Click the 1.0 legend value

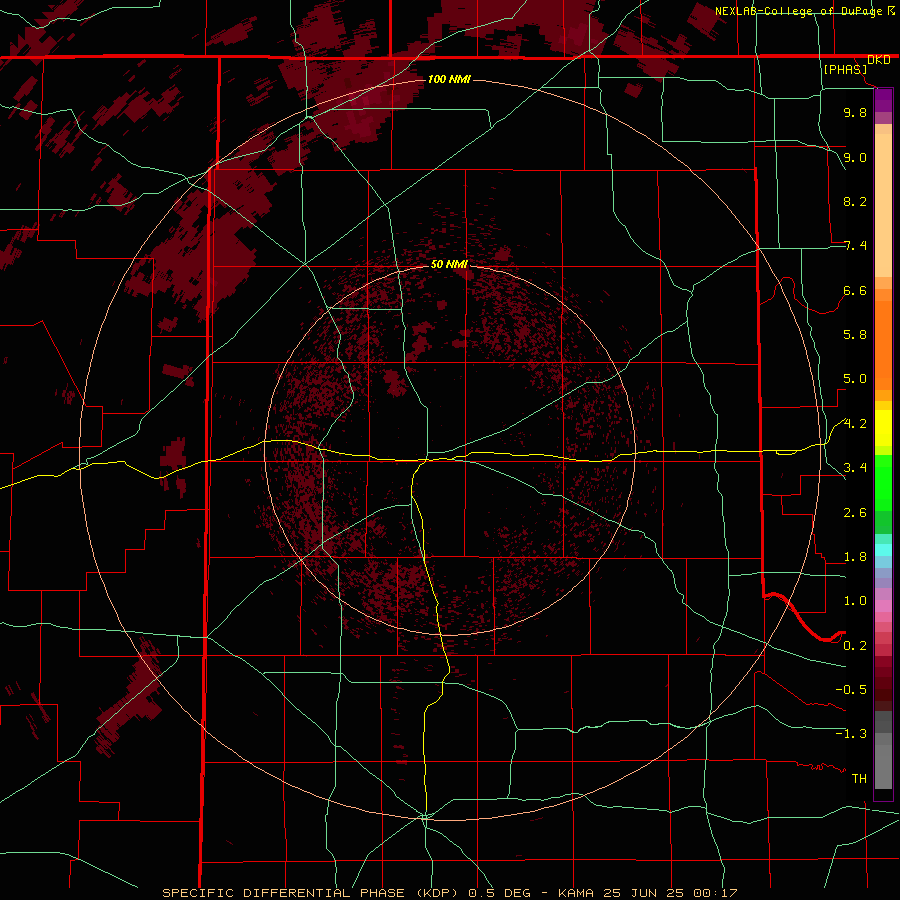[855, 601]
